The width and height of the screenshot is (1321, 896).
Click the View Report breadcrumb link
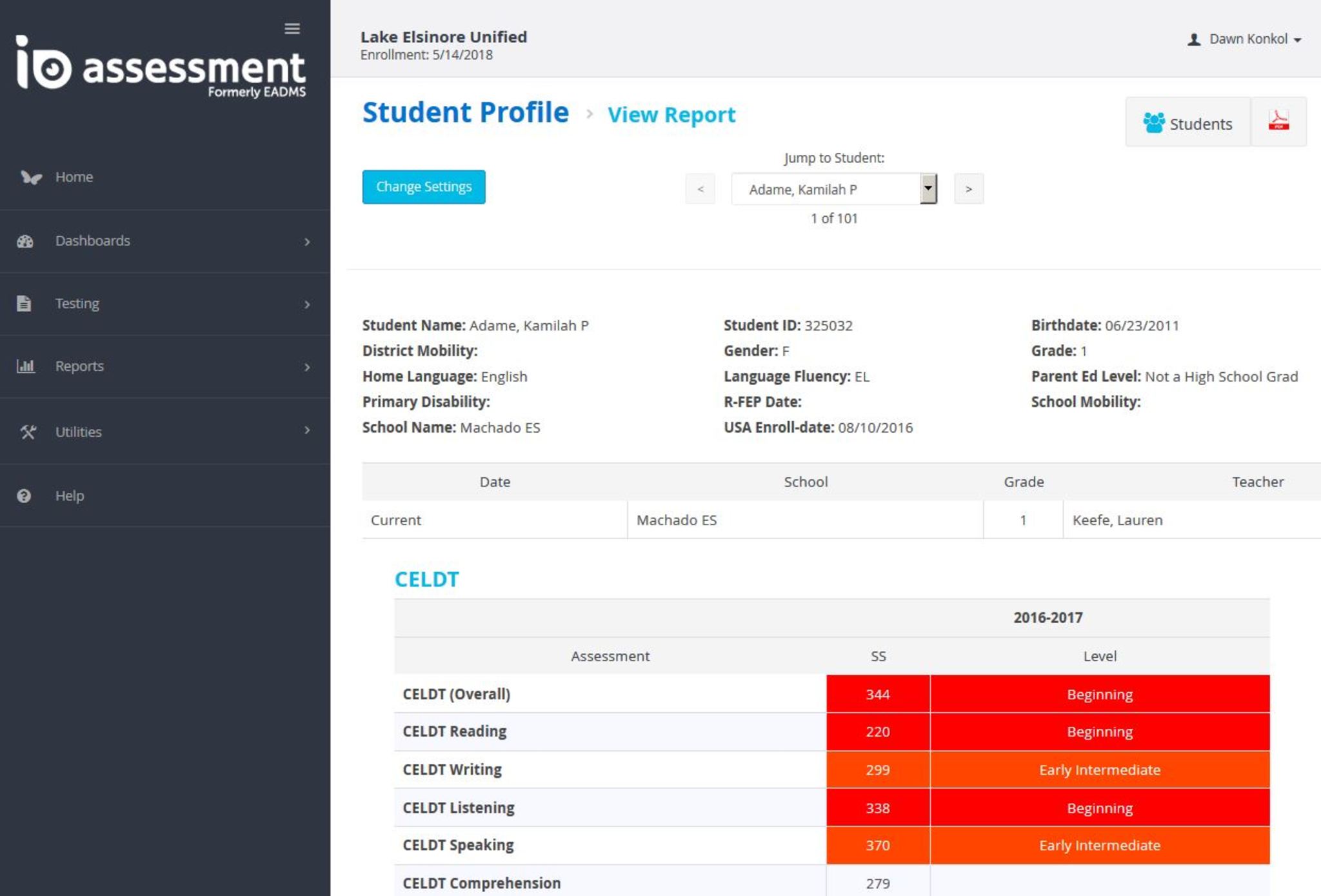coord(671,114)
